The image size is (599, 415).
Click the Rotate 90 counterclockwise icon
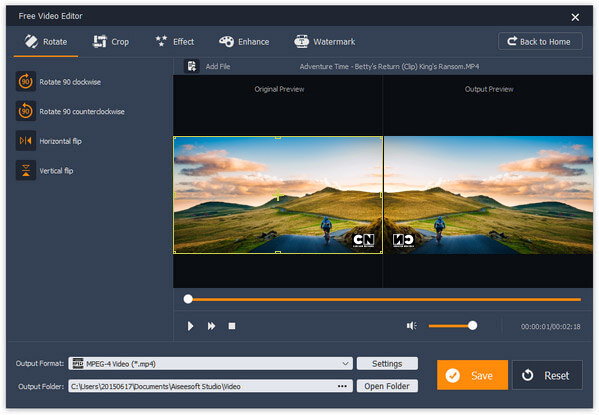pyautogui.click(x=26, y=111)
